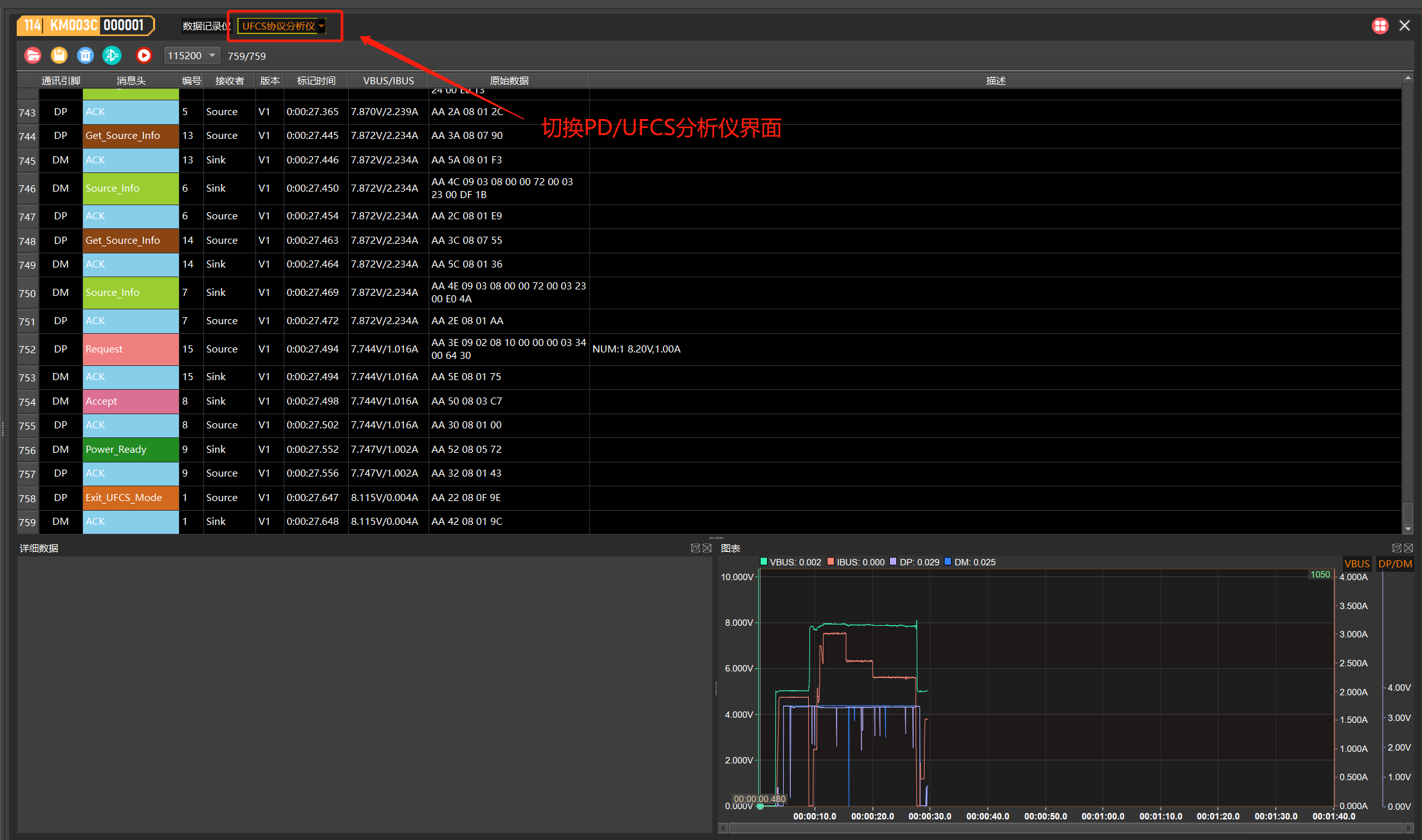Toggle the IBUS series in chart legend
Image resolution: width=1422 pixels, height=840 pixels.
831,562
